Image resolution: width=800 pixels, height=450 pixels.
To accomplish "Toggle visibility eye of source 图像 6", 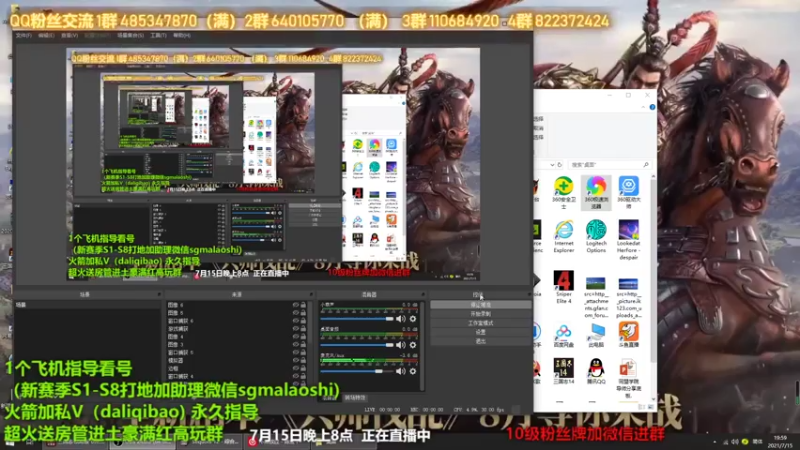I will coord(295,305).
